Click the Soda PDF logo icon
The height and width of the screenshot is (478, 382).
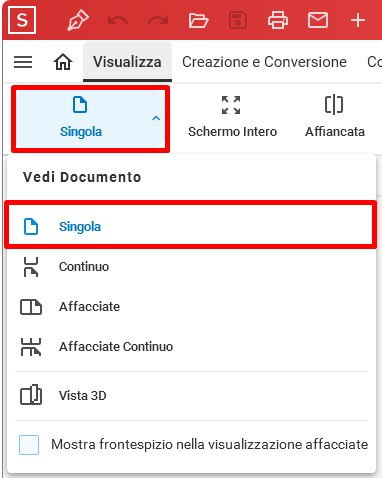22,20
